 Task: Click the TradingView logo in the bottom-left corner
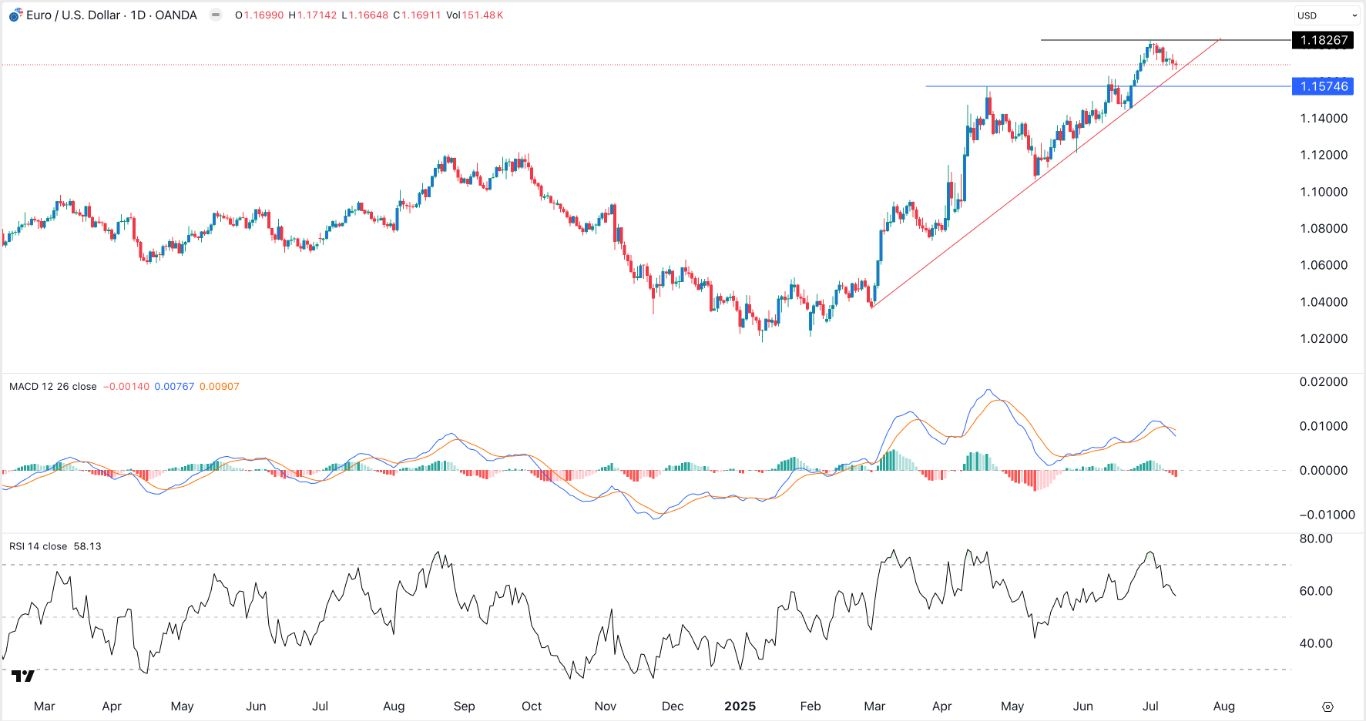click(x=24, y=677)
